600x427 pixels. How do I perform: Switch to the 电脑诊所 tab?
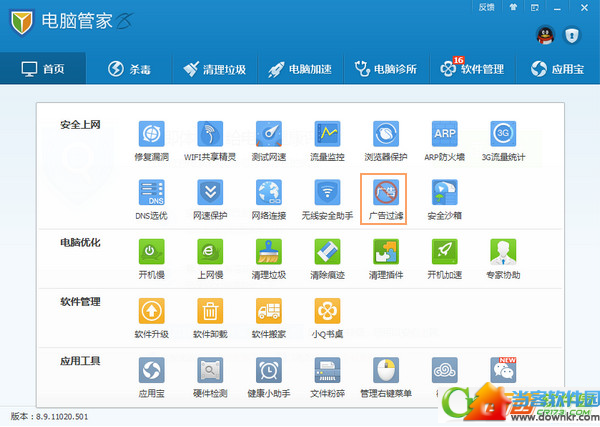click(386, 69)
